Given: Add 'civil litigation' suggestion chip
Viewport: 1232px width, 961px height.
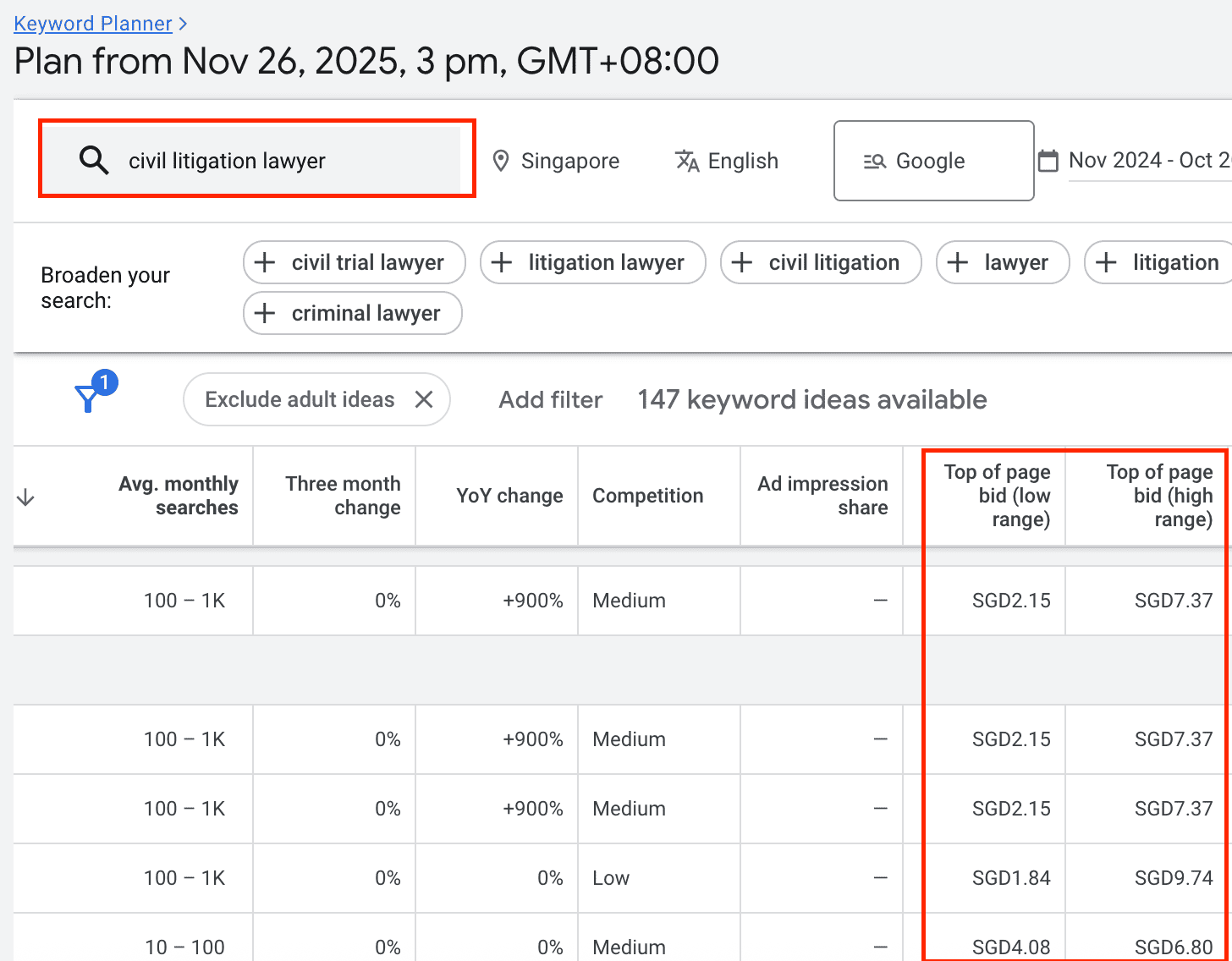Looking at the screenshot, I should tap(820, 263).
